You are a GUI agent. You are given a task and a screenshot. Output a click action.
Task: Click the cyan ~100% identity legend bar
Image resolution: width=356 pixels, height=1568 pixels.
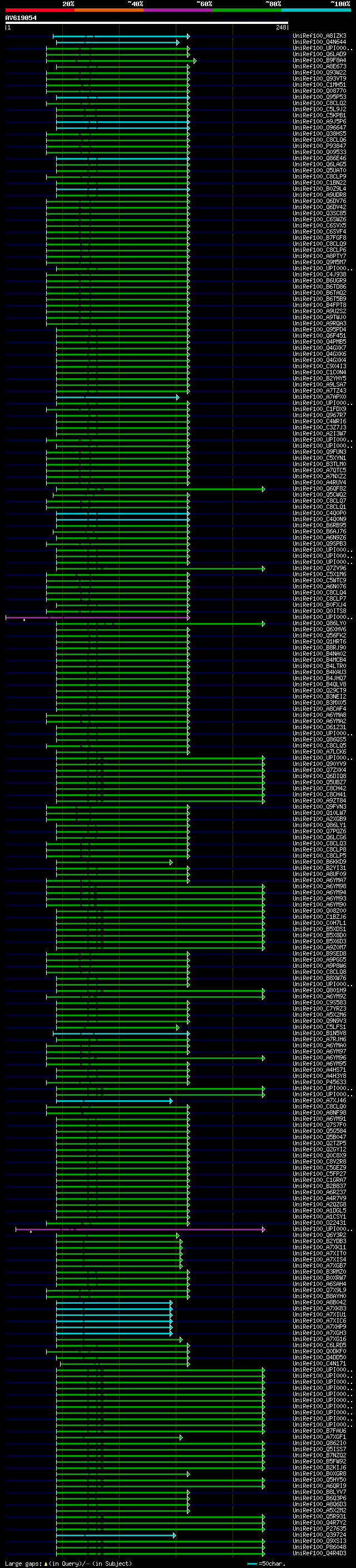pyautogui.click(x=317, y=10)
